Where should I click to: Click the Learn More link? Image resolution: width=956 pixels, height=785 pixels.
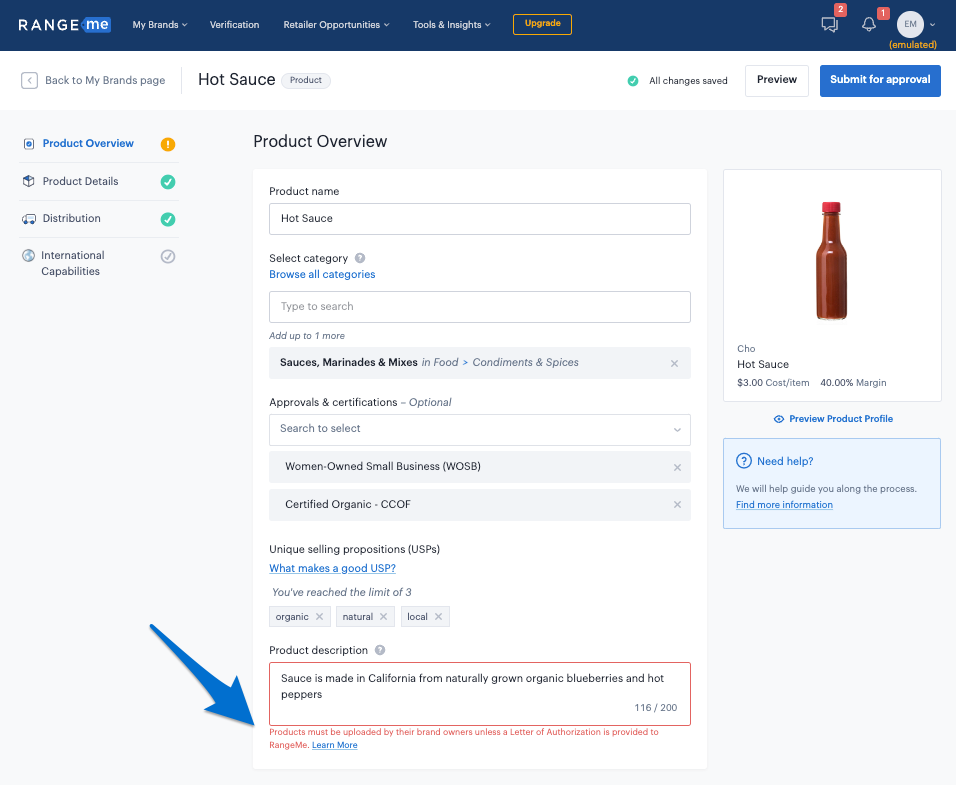(335, 745)
